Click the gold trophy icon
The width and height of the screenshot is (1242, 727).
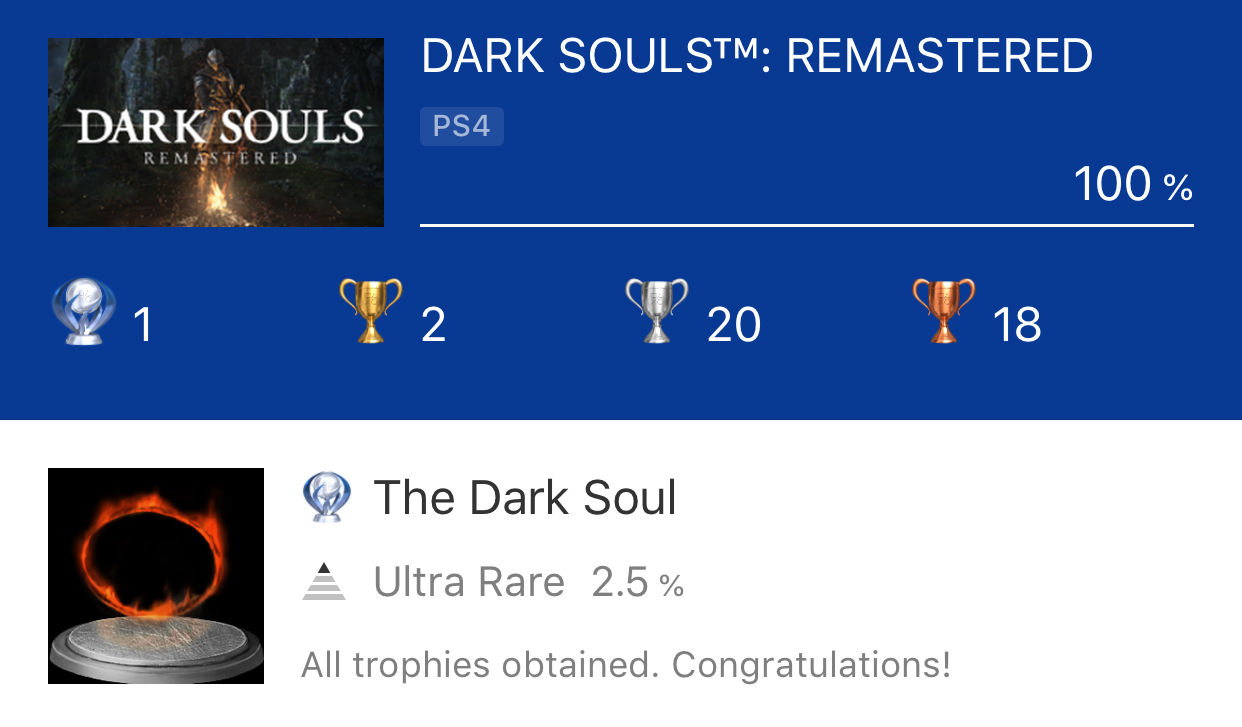[371, 312]
